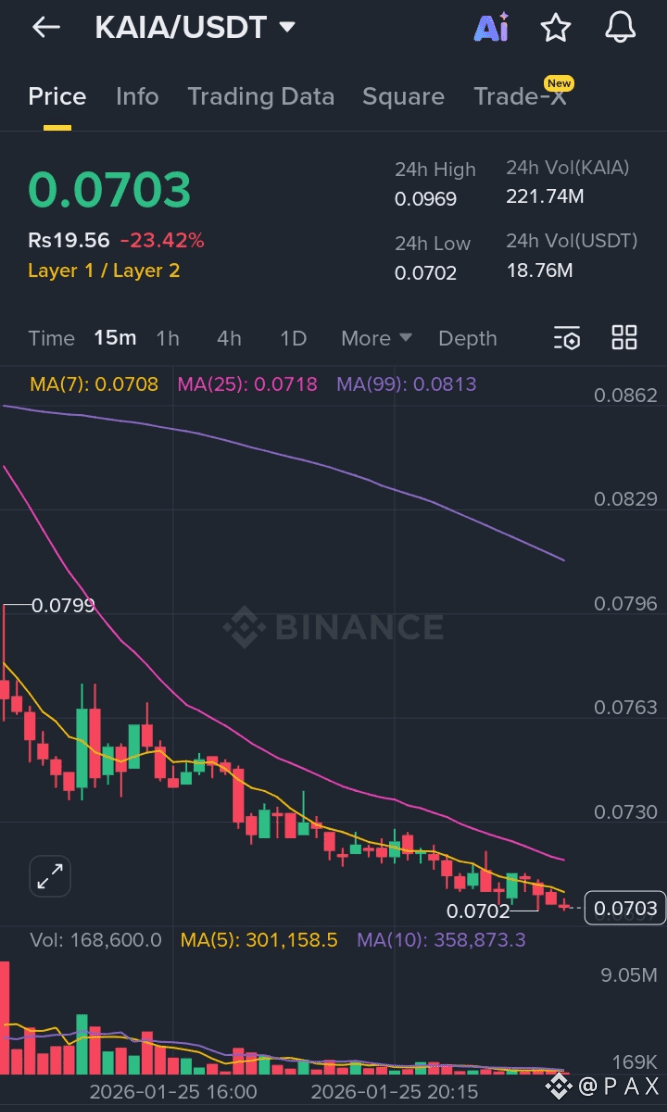Tap the 0.0763 price axis label
The image size is (667, 1112).
pyautogui.click(x=626, y=708)
